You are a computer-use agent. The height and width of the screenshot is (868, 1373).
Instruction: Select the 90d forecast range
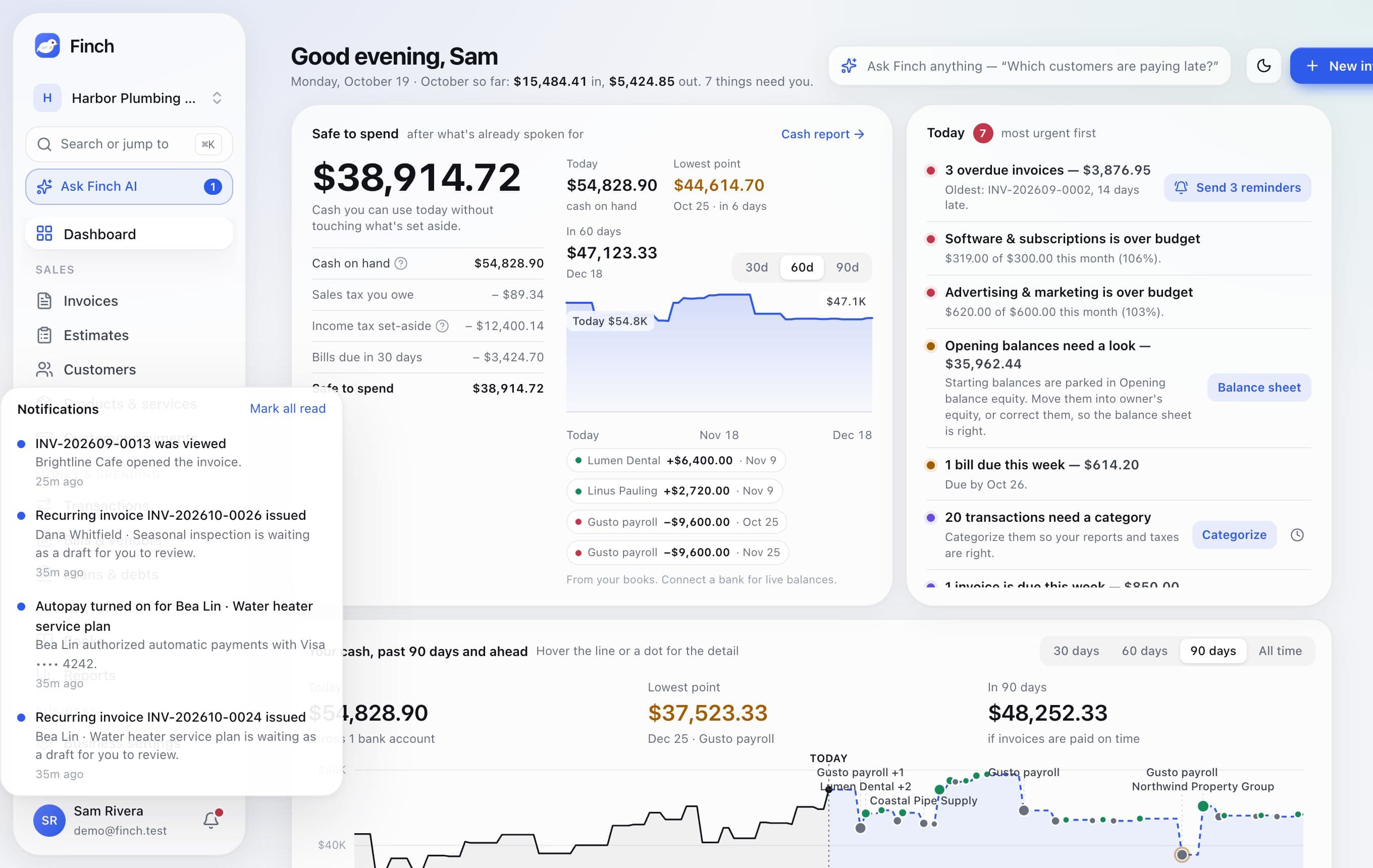tap(847, 267)
